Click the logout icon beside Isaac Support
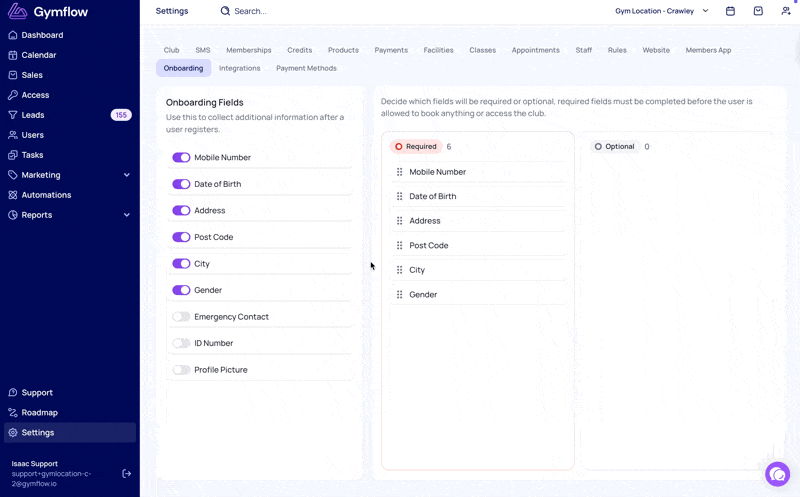The height and width of the screenshot is (497, 800). coord(126,473)
